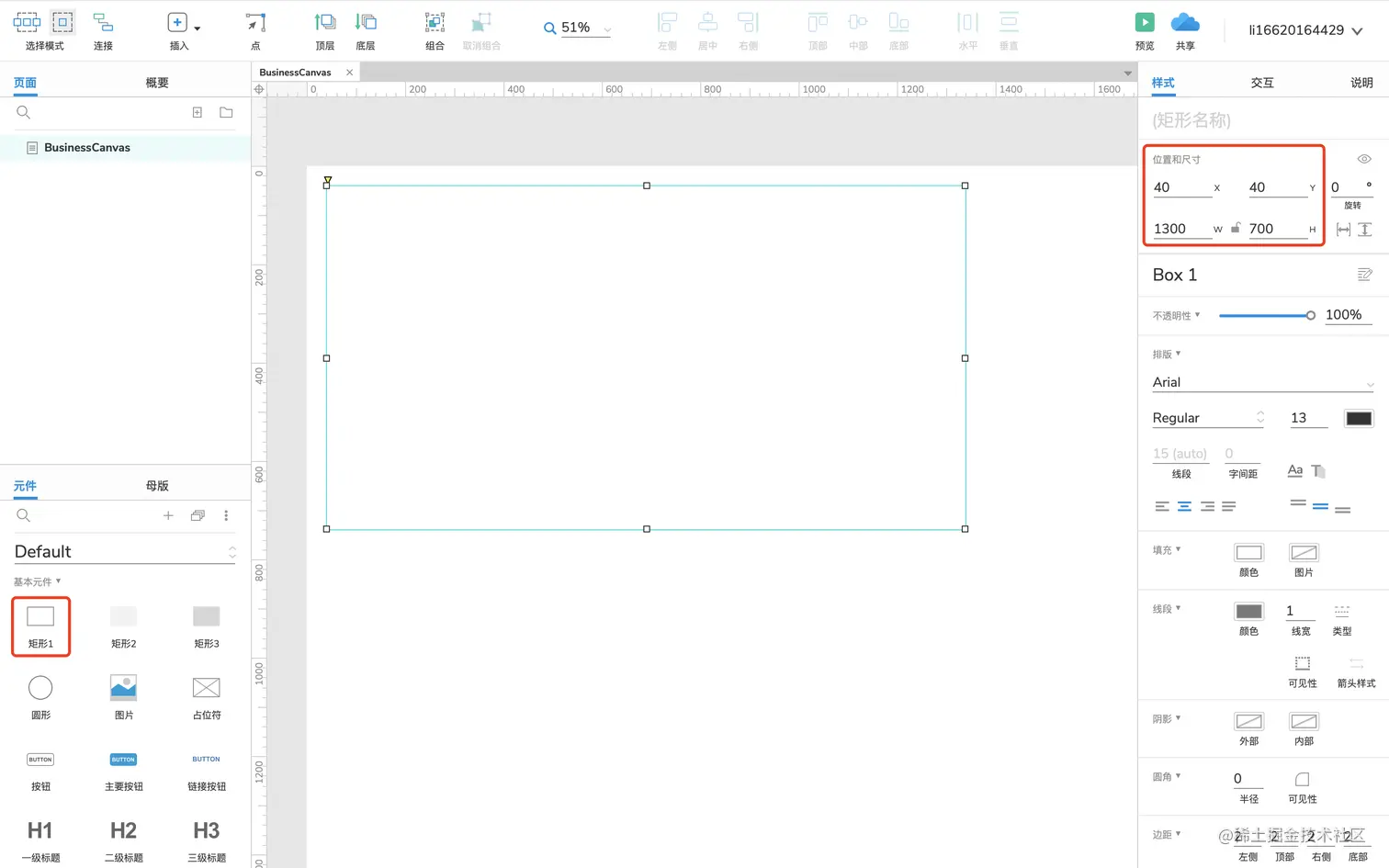This screenshot has width=1389, height=868.
Task: Open the Arial font dropdown
Action: tap(1263, 382)
